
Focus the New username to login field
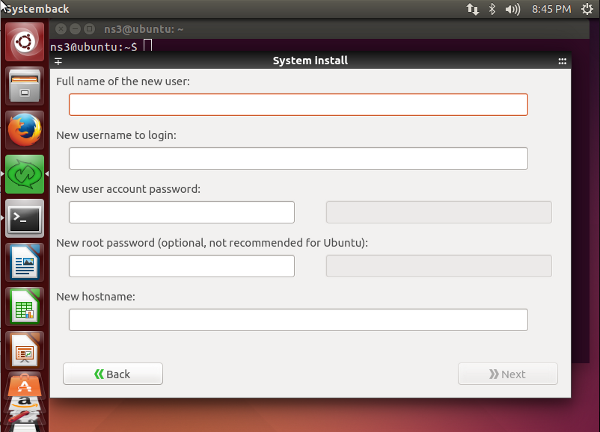pyautogui.click(x=298, y=158)
